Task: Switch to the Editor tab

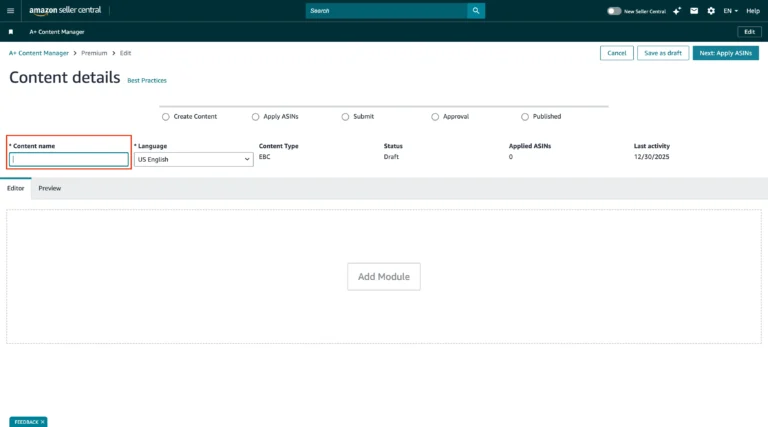Action: [16, 188]
